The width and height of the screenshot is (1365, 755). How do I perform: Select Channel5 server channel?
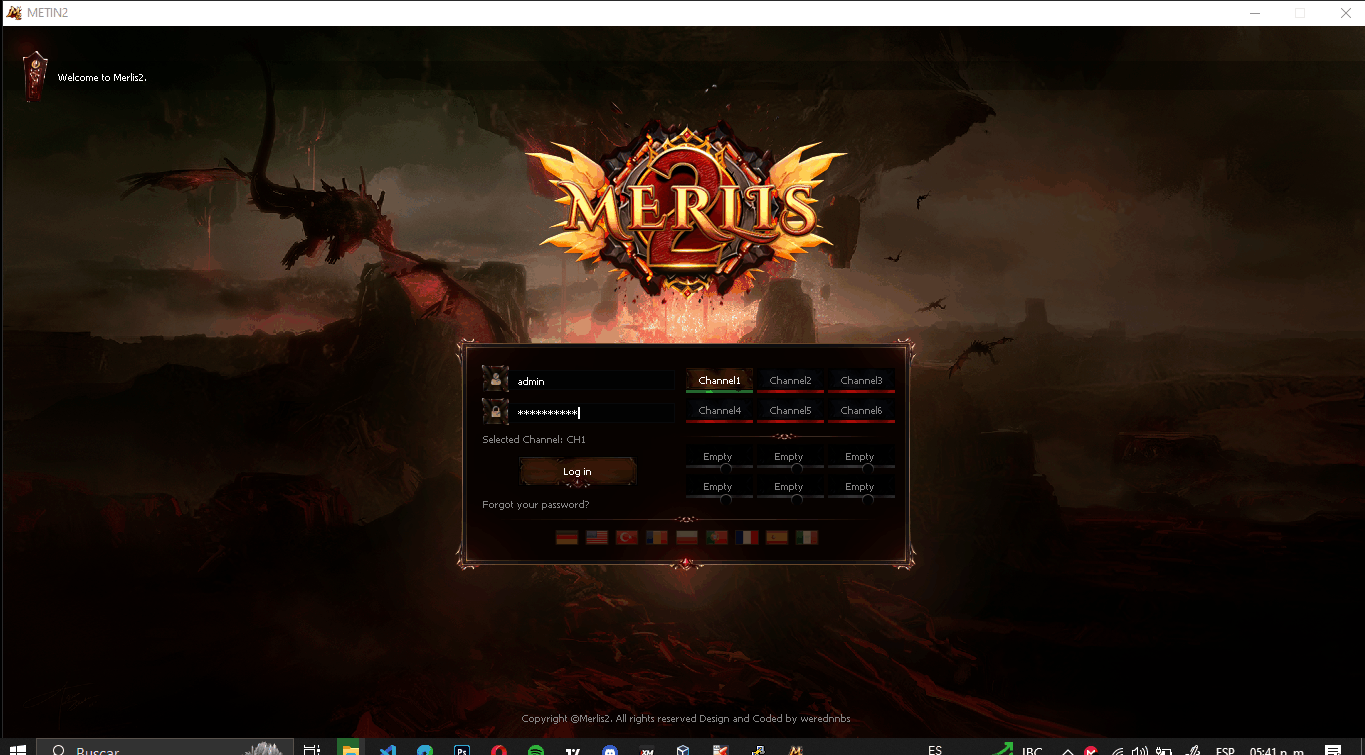[790, 411]
